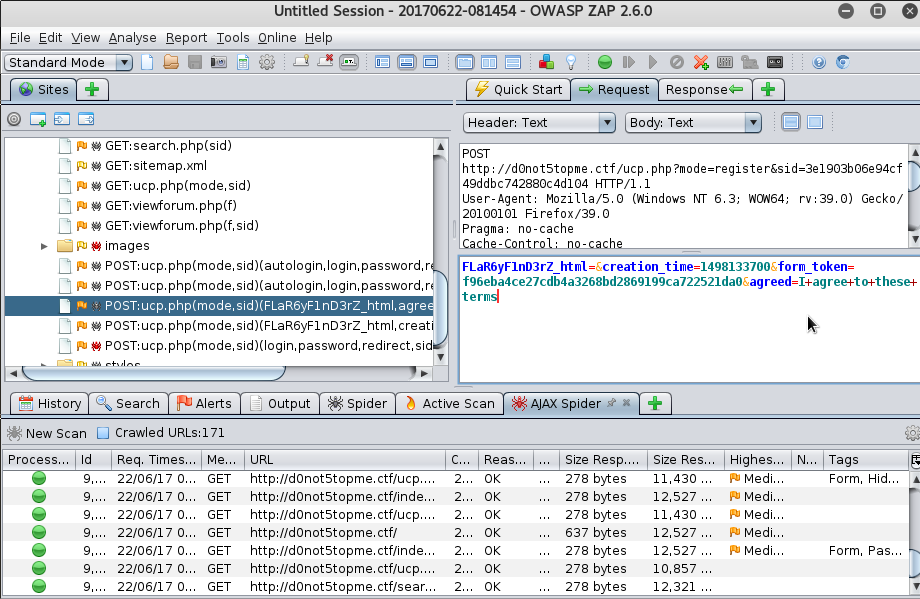Image resolution: width=920 pixels, height=599 pixels.
Task: Select layout expanding information tabs full width
Action: pyautogui.click(x=407, y=62)
